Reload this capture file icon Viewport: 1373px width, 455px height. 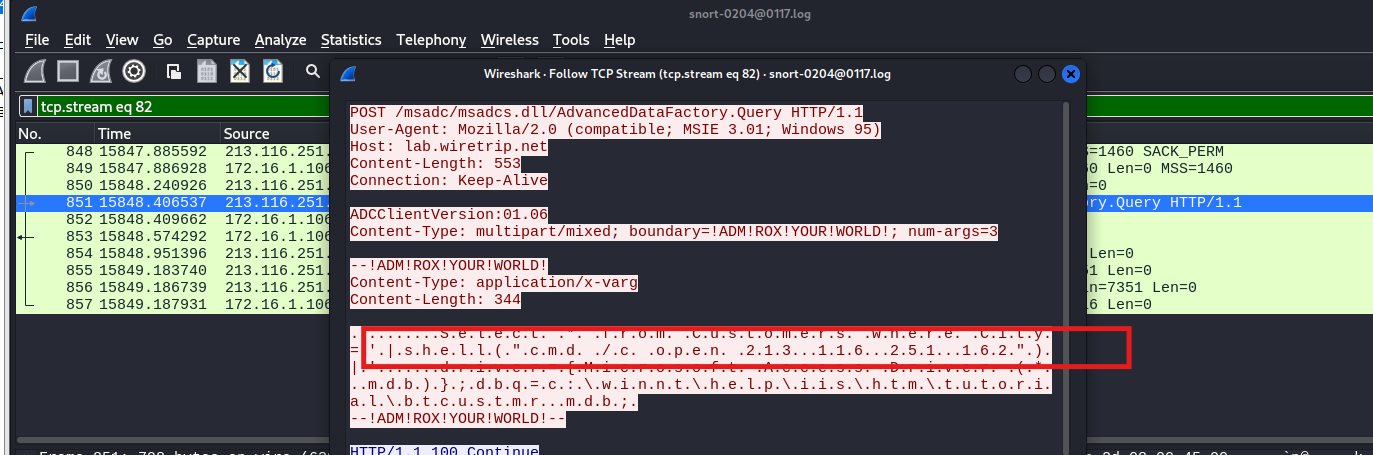tap(273, 71)
